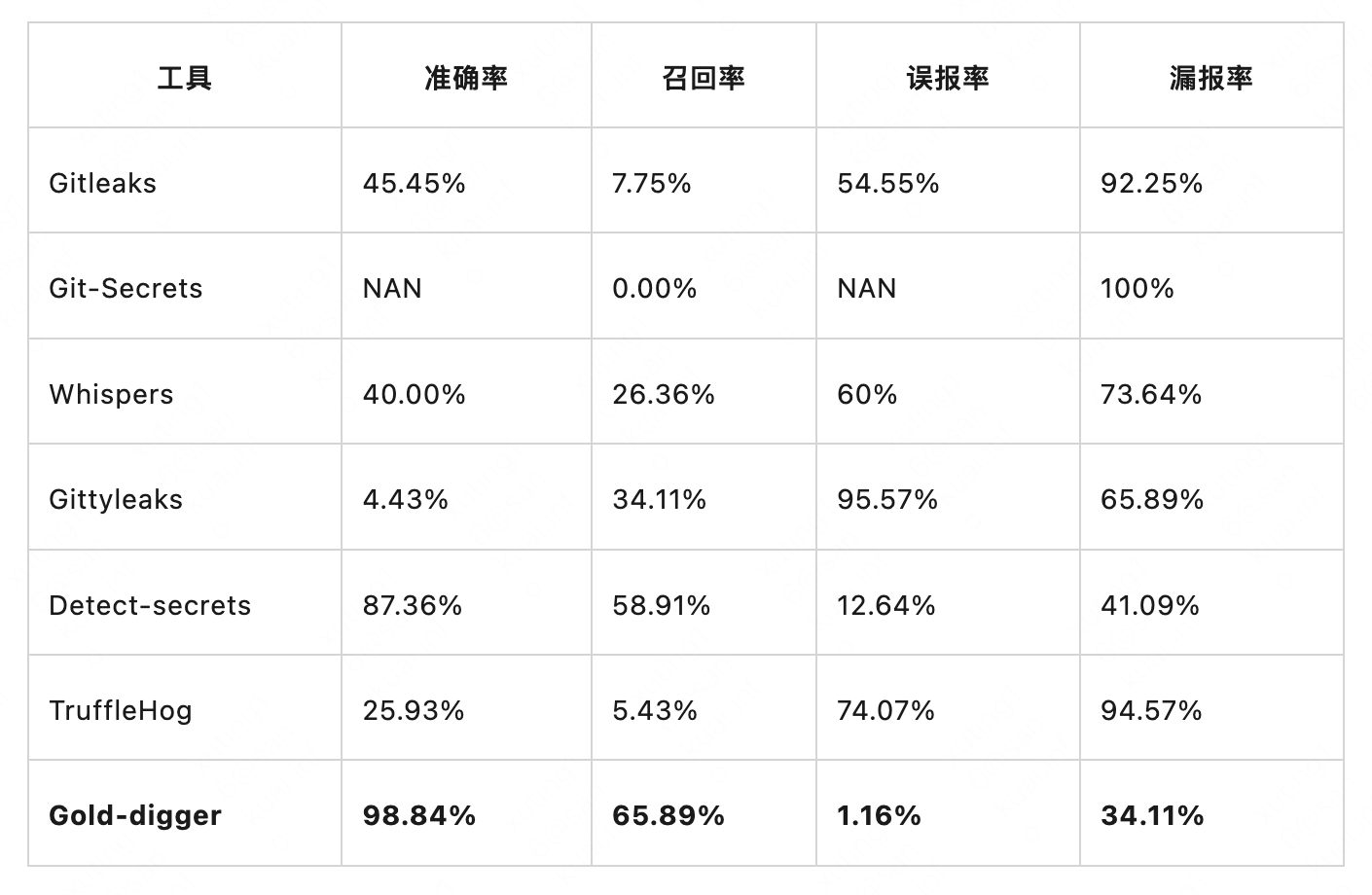Click the Gittyleaks row name
This screenshot has width=1372, height=895.
(116, 499)
